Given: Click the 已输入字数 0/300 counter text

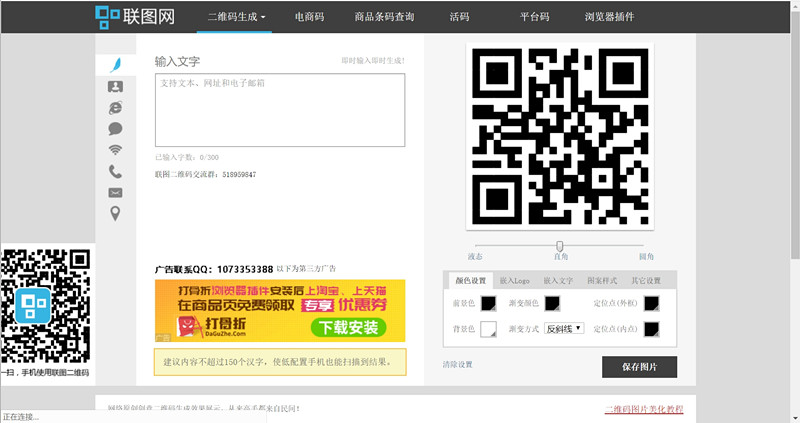Looking at the screenshot, I should click(187, 157).
